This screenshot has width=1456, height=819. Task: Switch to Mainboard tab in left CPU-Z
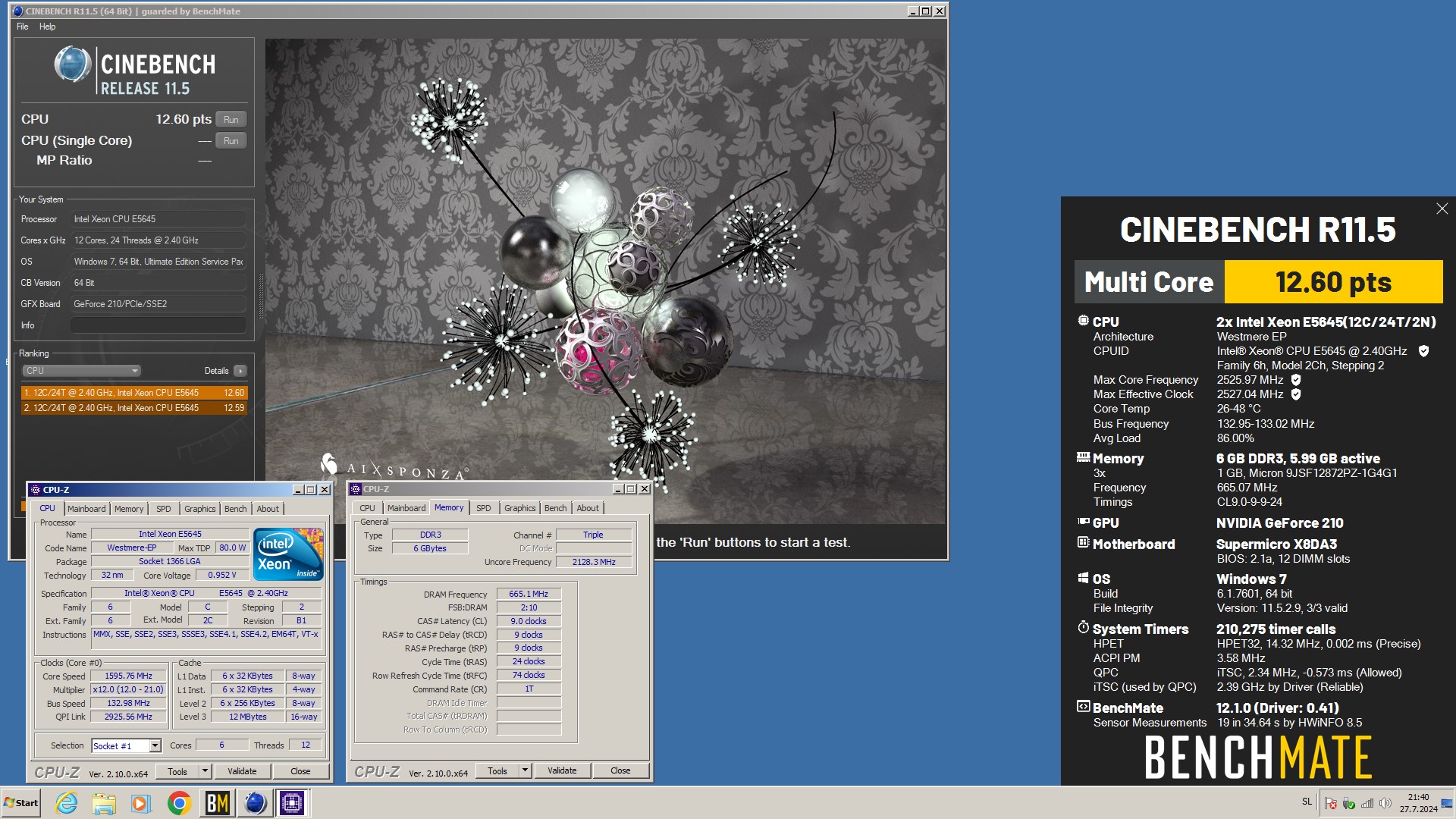point(86,509)
